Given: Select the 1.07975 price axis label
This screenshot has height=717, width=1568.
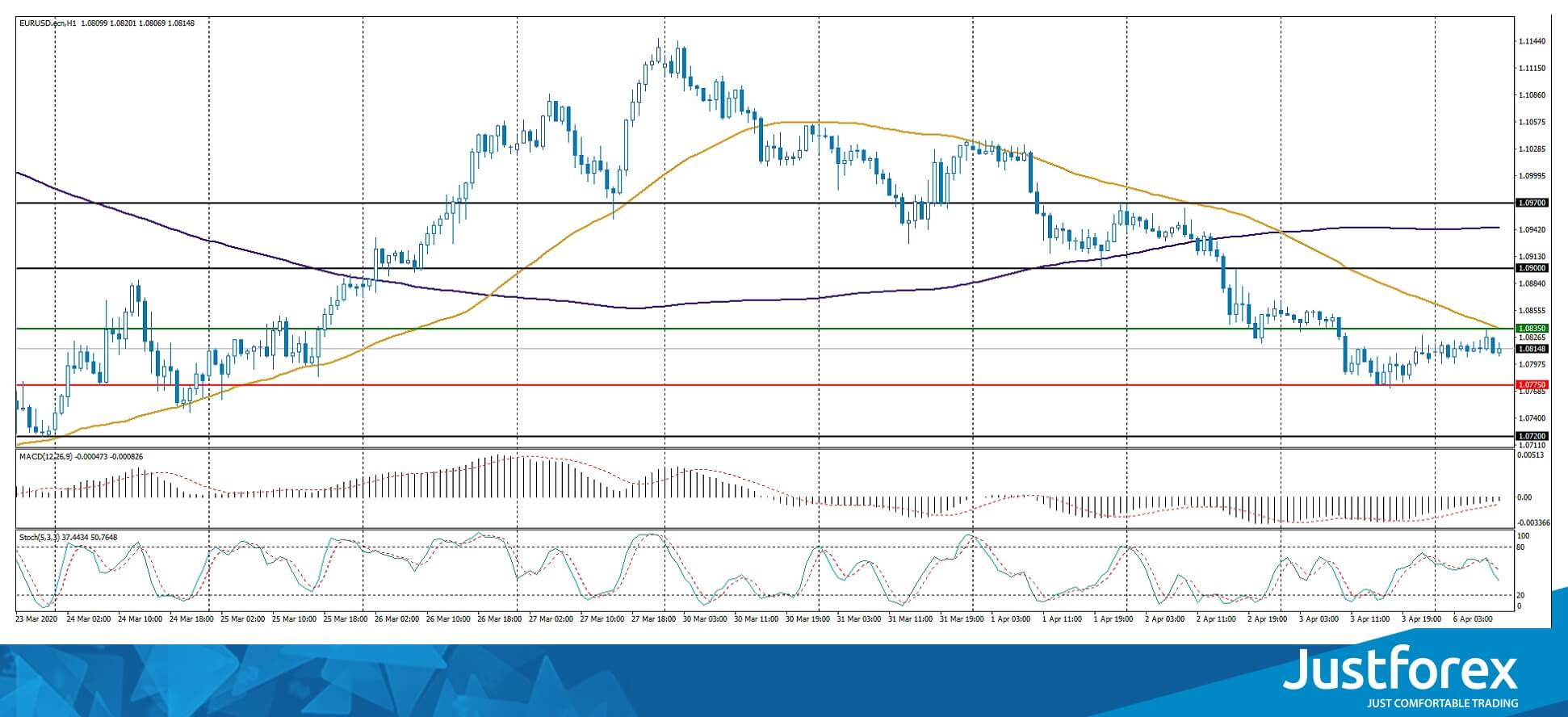Looking at the screenshot, I should coord(1532,364).
